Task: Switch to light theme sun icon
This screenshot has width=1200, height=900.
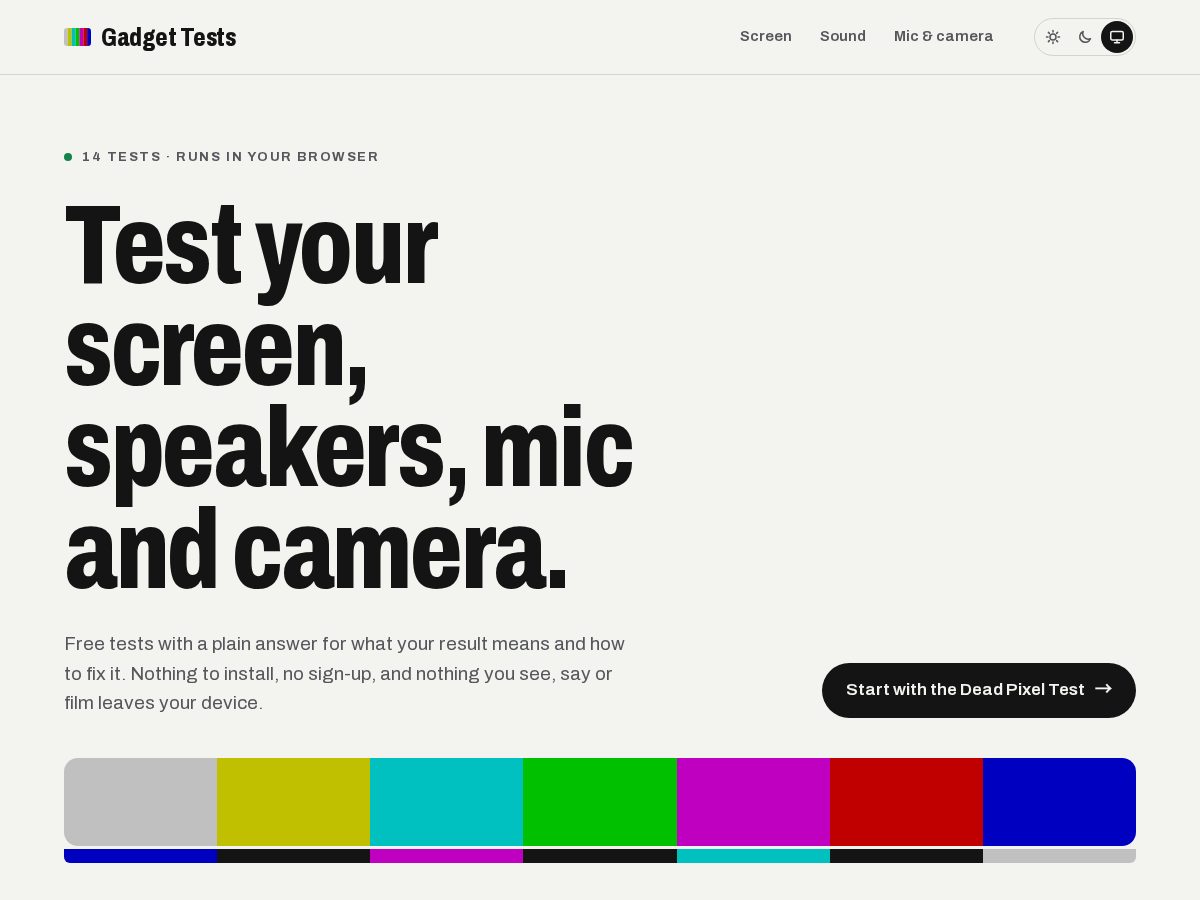Action: tap(1053, 37)
